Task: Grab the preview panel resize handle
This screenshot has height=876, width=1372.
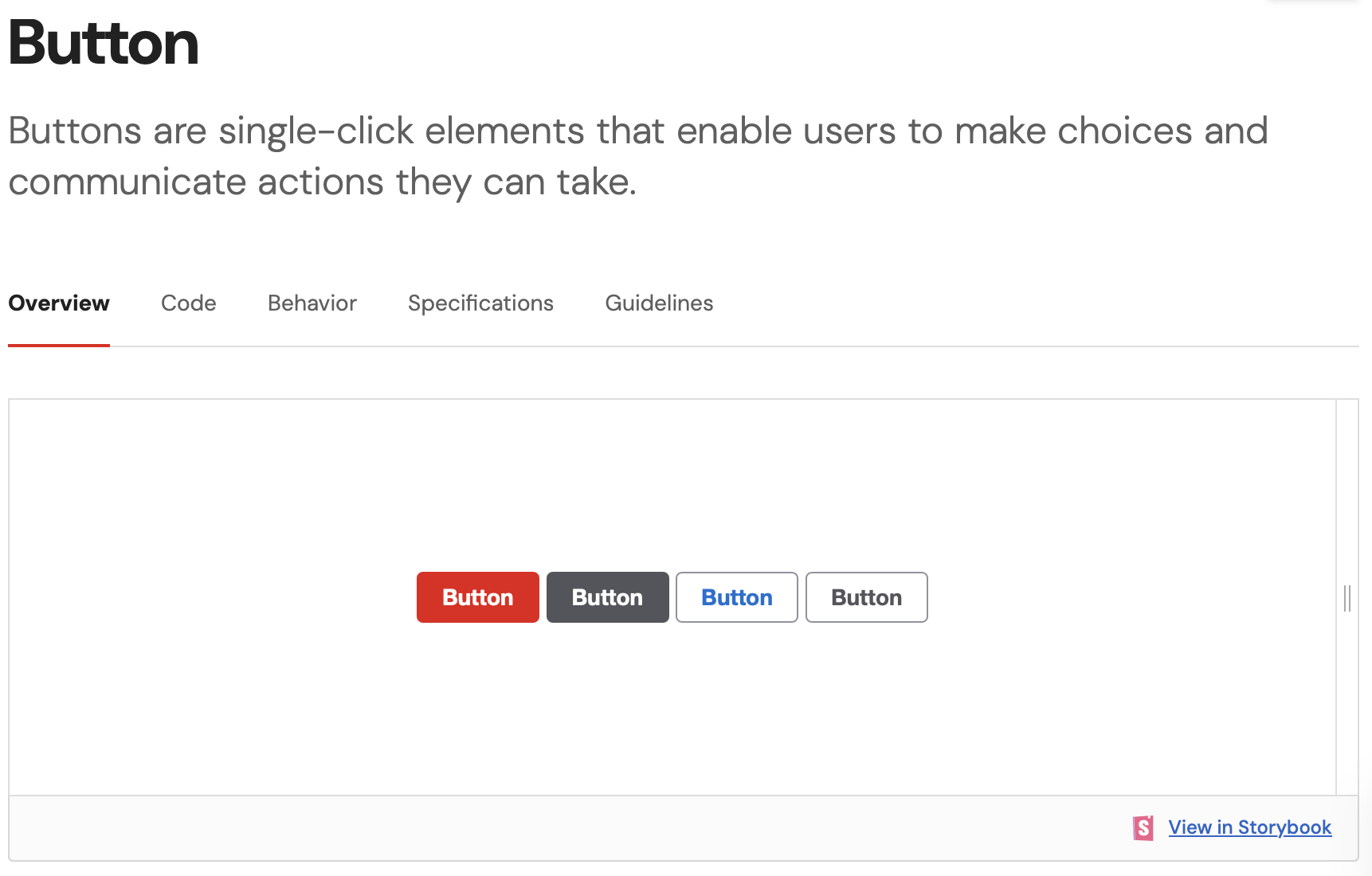Action: pos(1347,598)
